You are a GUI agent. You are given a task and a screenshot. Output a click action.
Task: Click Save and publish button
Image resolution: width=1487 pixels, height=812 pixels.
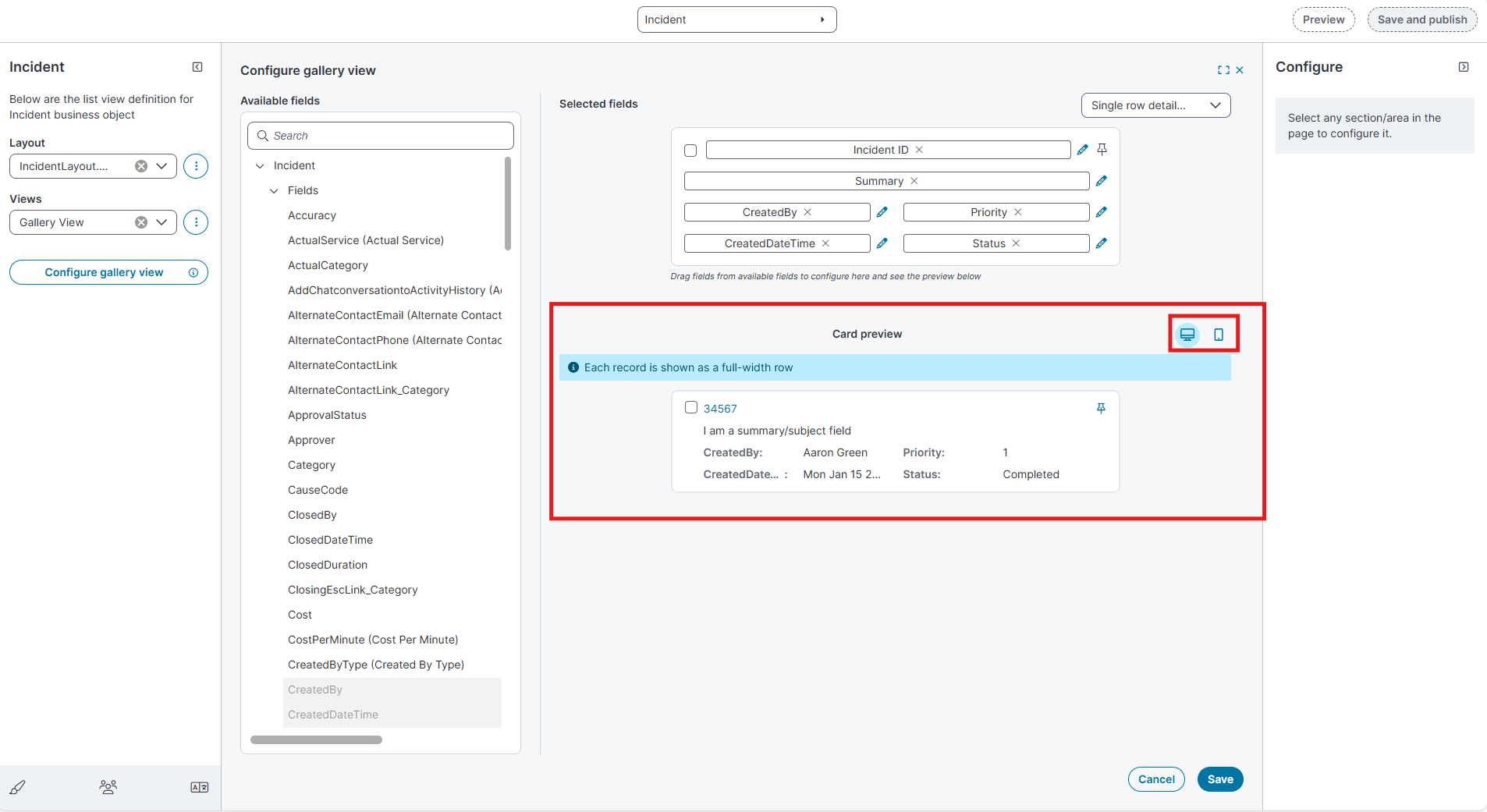[1421, 20]
